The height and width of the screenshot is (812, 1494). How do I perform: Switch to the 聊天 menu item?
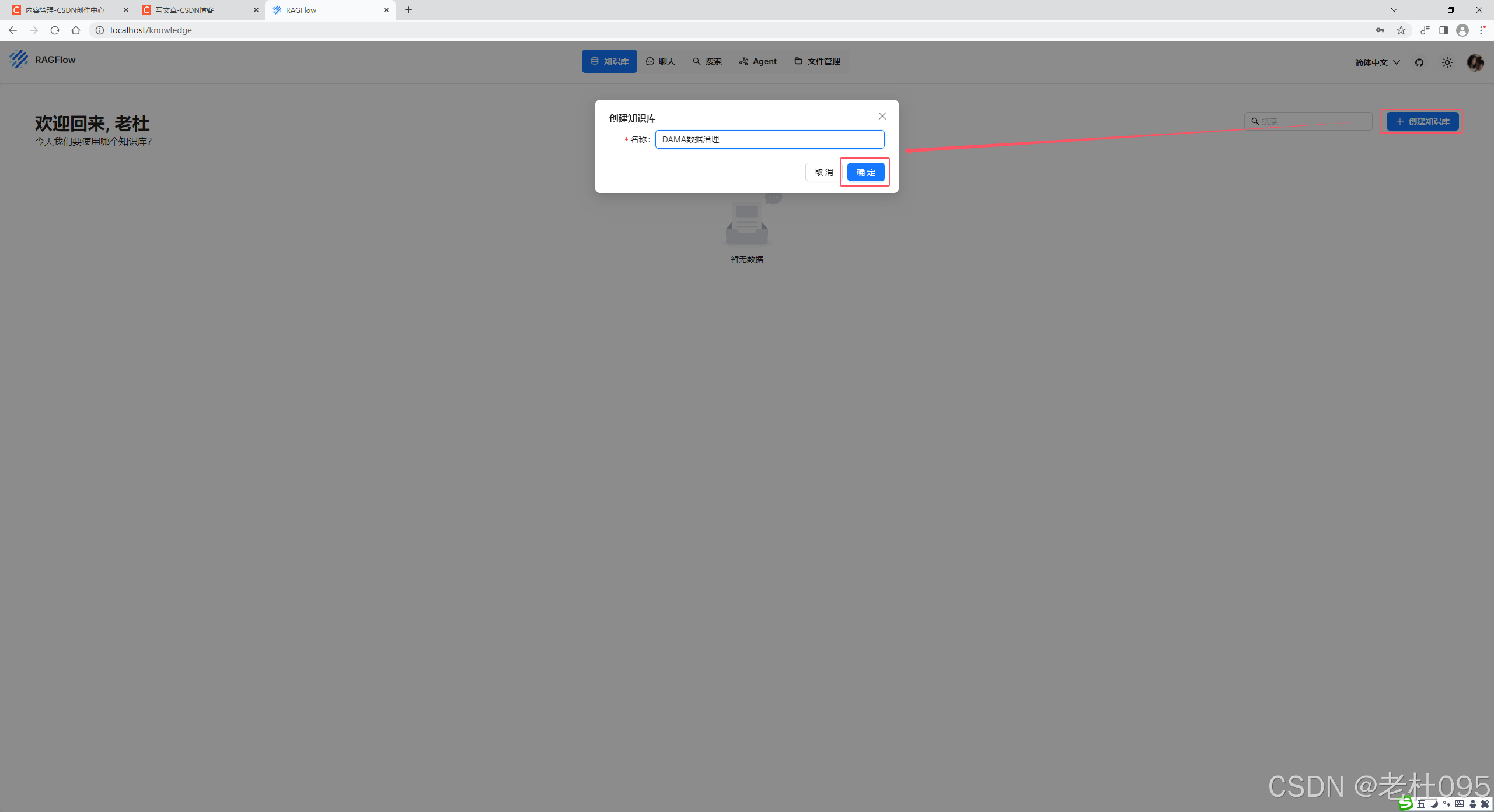(x=661, y=61)
